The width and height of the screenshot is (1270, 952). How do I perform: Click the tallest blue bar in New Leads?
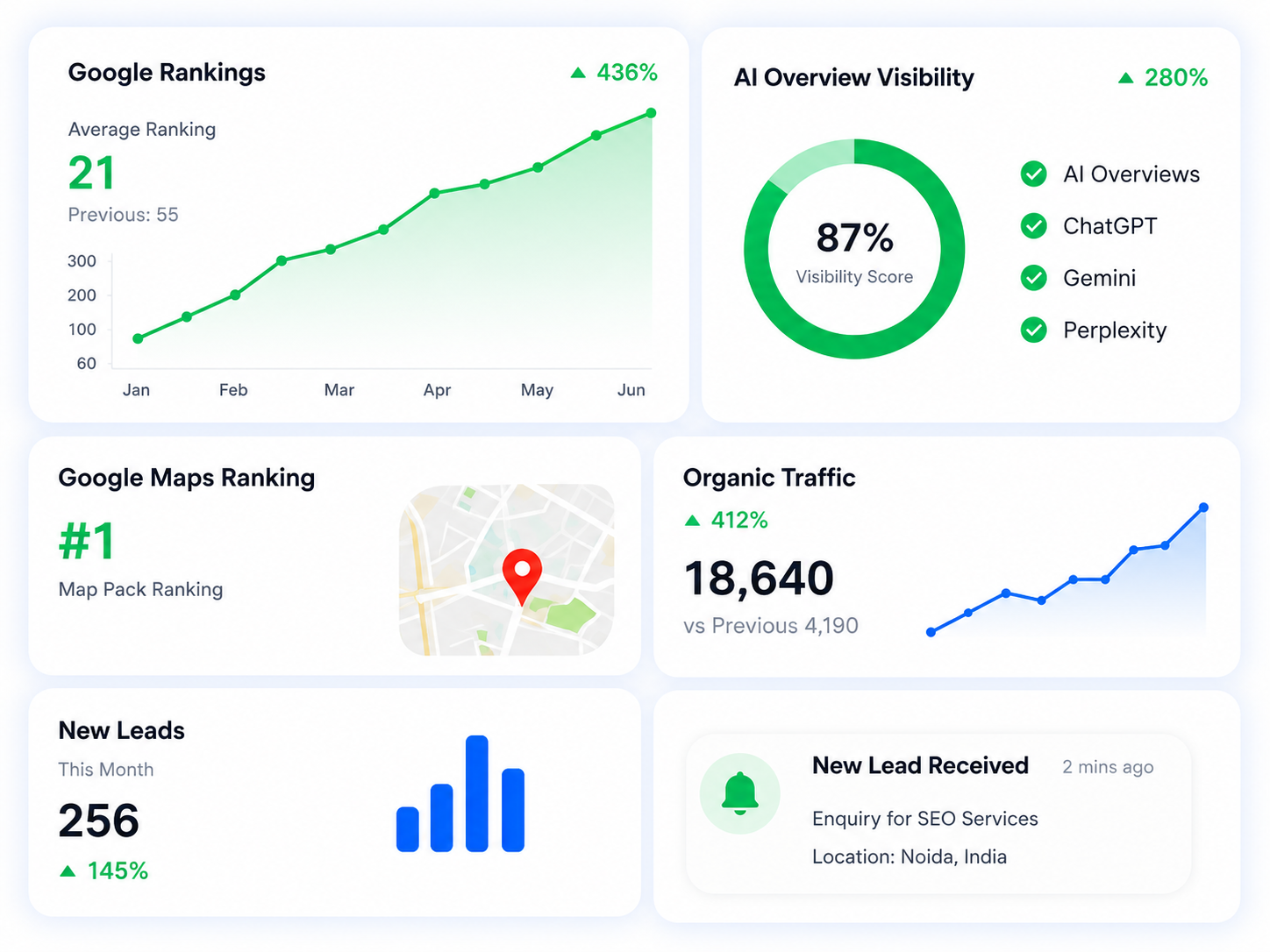click(x=477, y=793)
